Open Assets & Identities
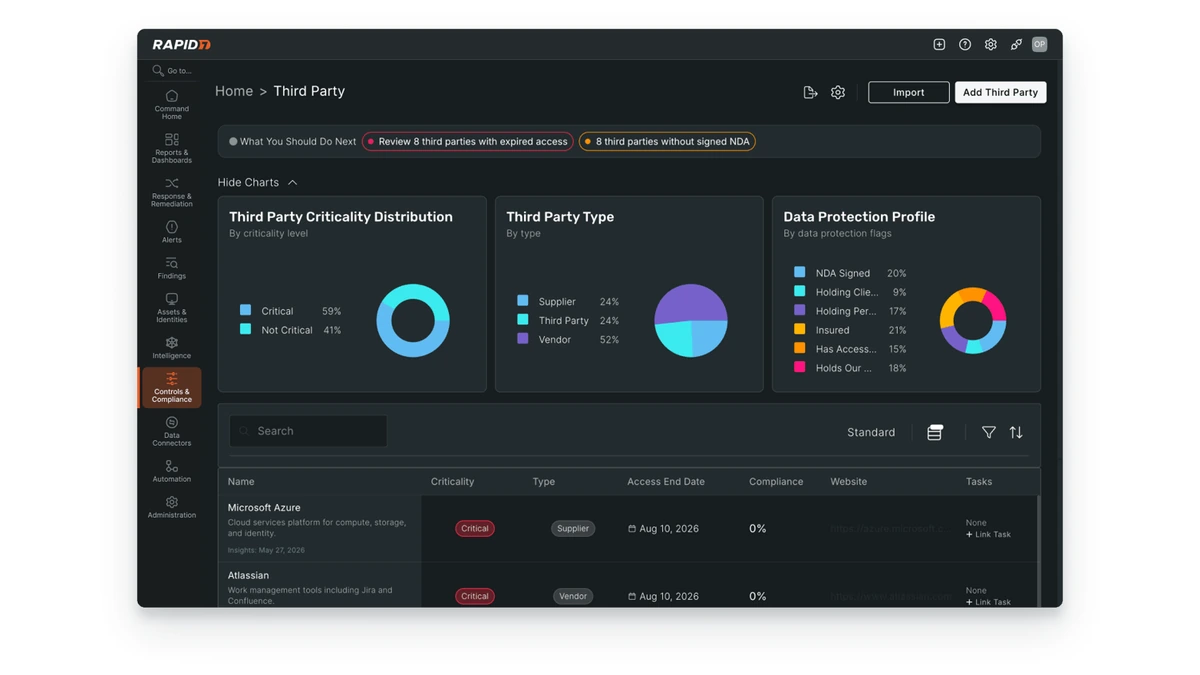Image resolution: width=1200 pixels, height=675 pixels. coord(171,308)
